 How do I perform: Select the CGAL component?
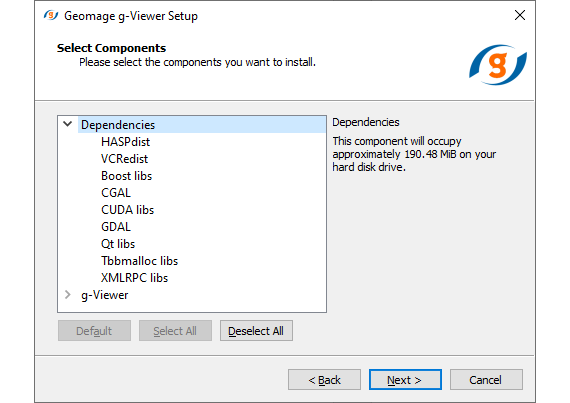click(116, 193)
